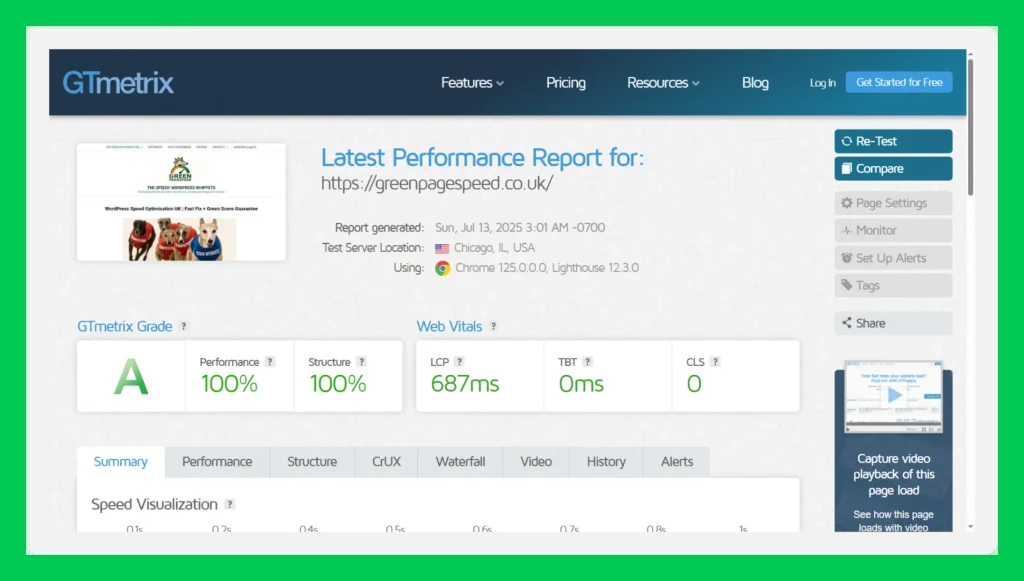1024x581 pixels.
Task: Click the website screenshot thumbnail
Action: tap(181, 202)
